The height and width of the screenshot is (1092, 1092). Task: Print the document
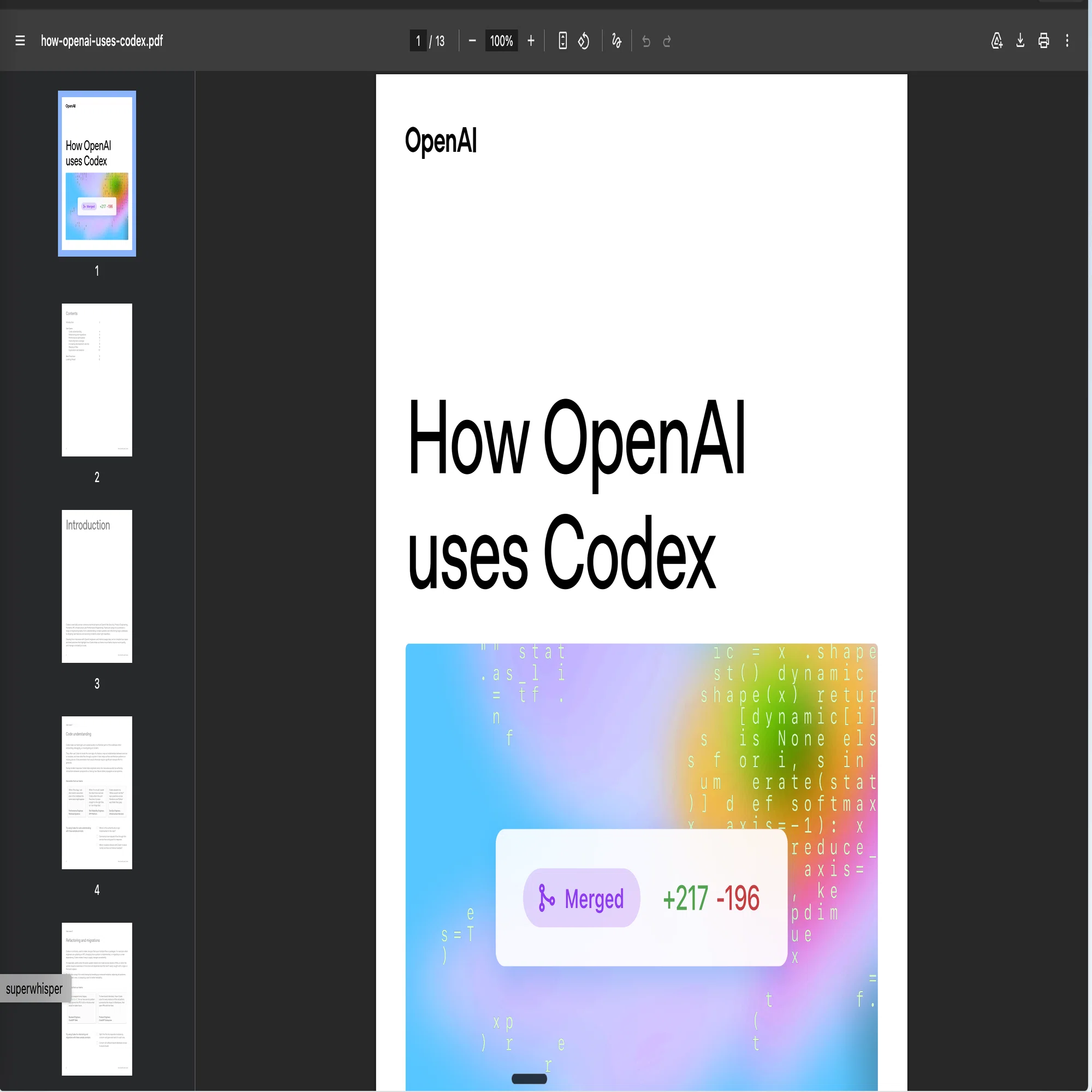(x=1043, y=41)
